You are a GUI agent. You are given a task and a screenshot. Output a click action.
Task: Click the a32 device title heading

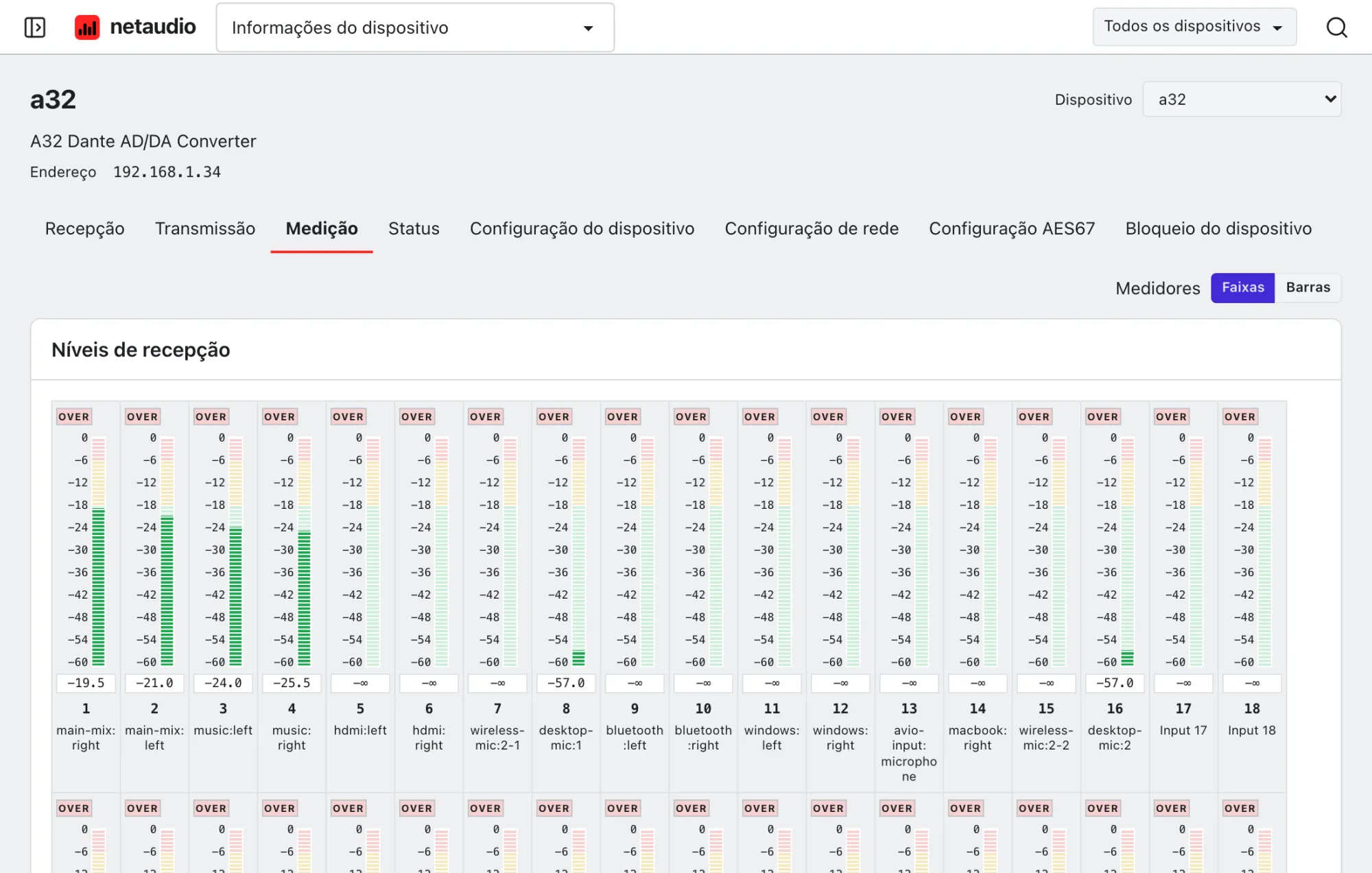point(53,99)
